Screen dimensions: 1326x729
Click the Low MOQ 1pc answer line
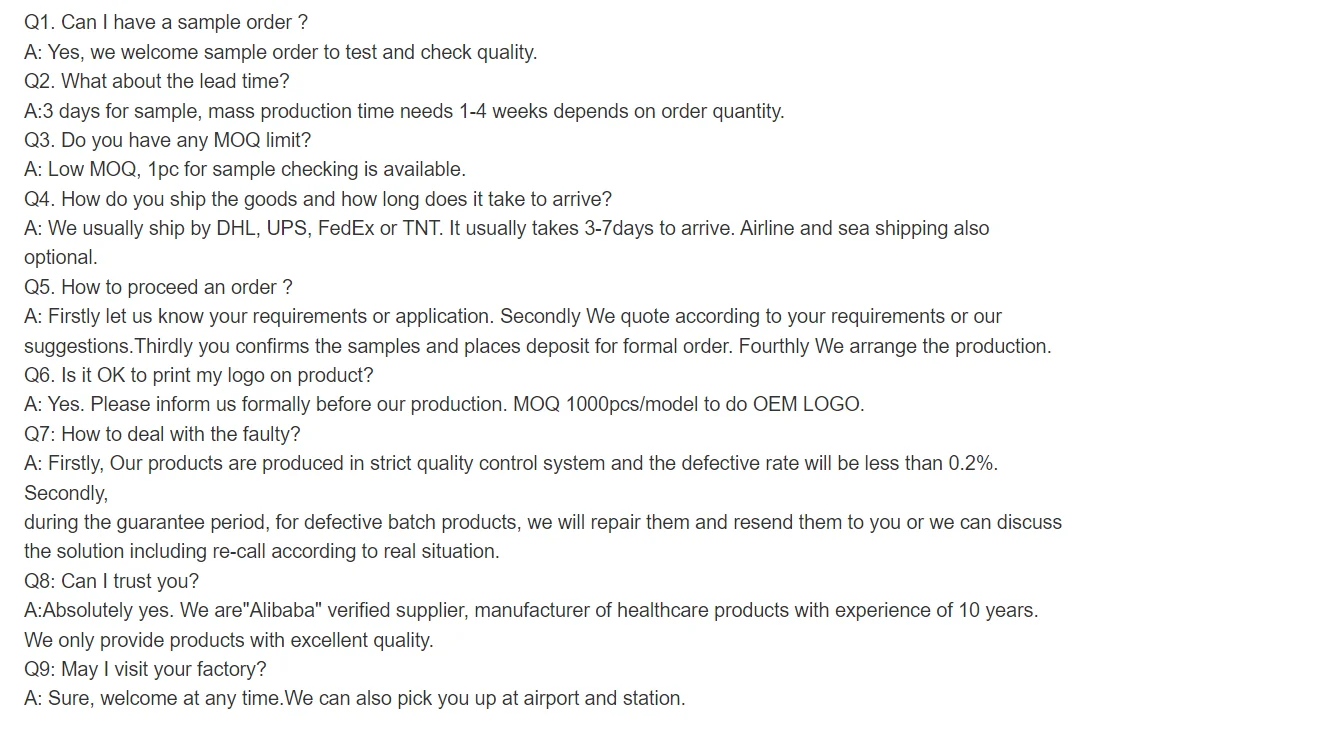pos(244,169)
